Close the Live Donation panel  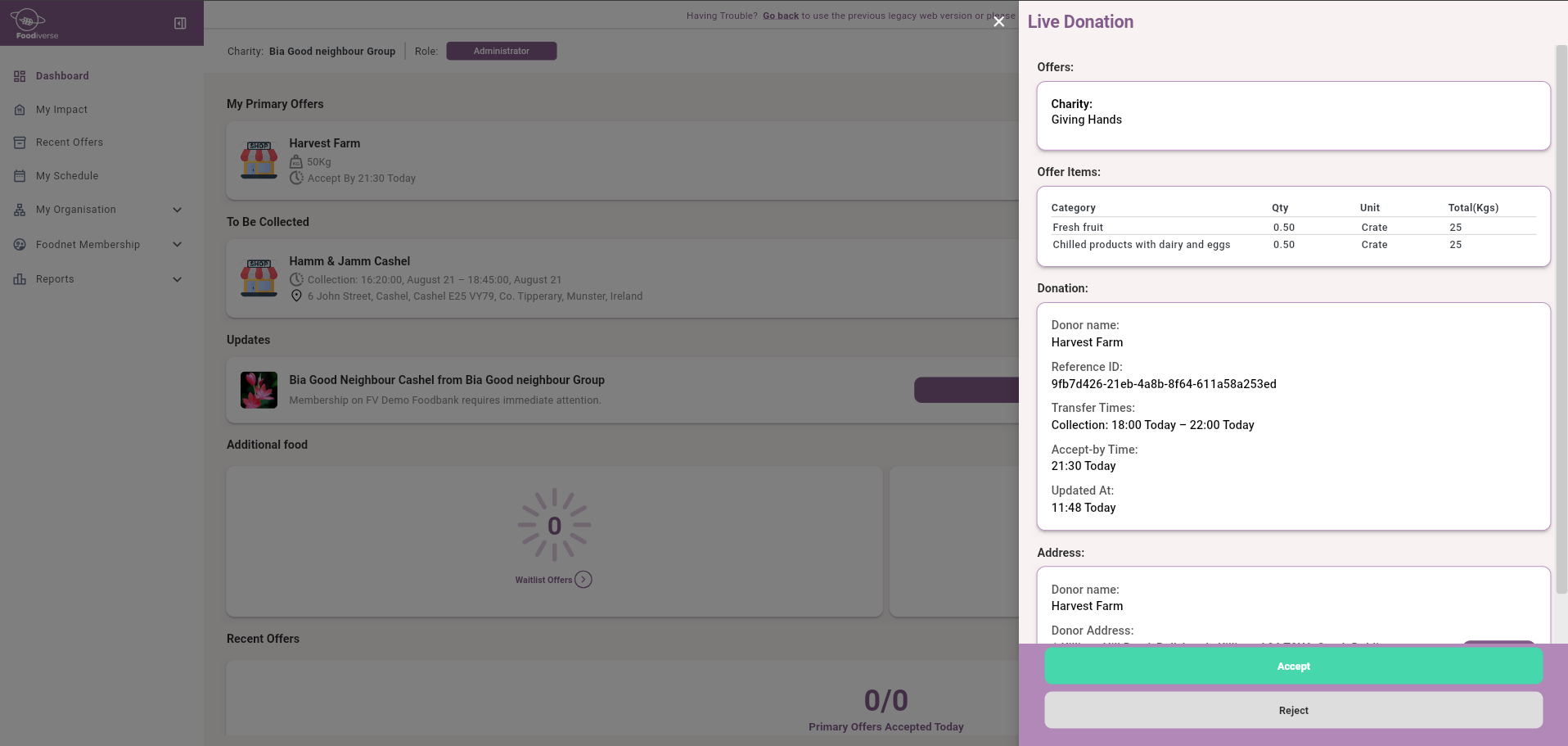coord(998,22)
